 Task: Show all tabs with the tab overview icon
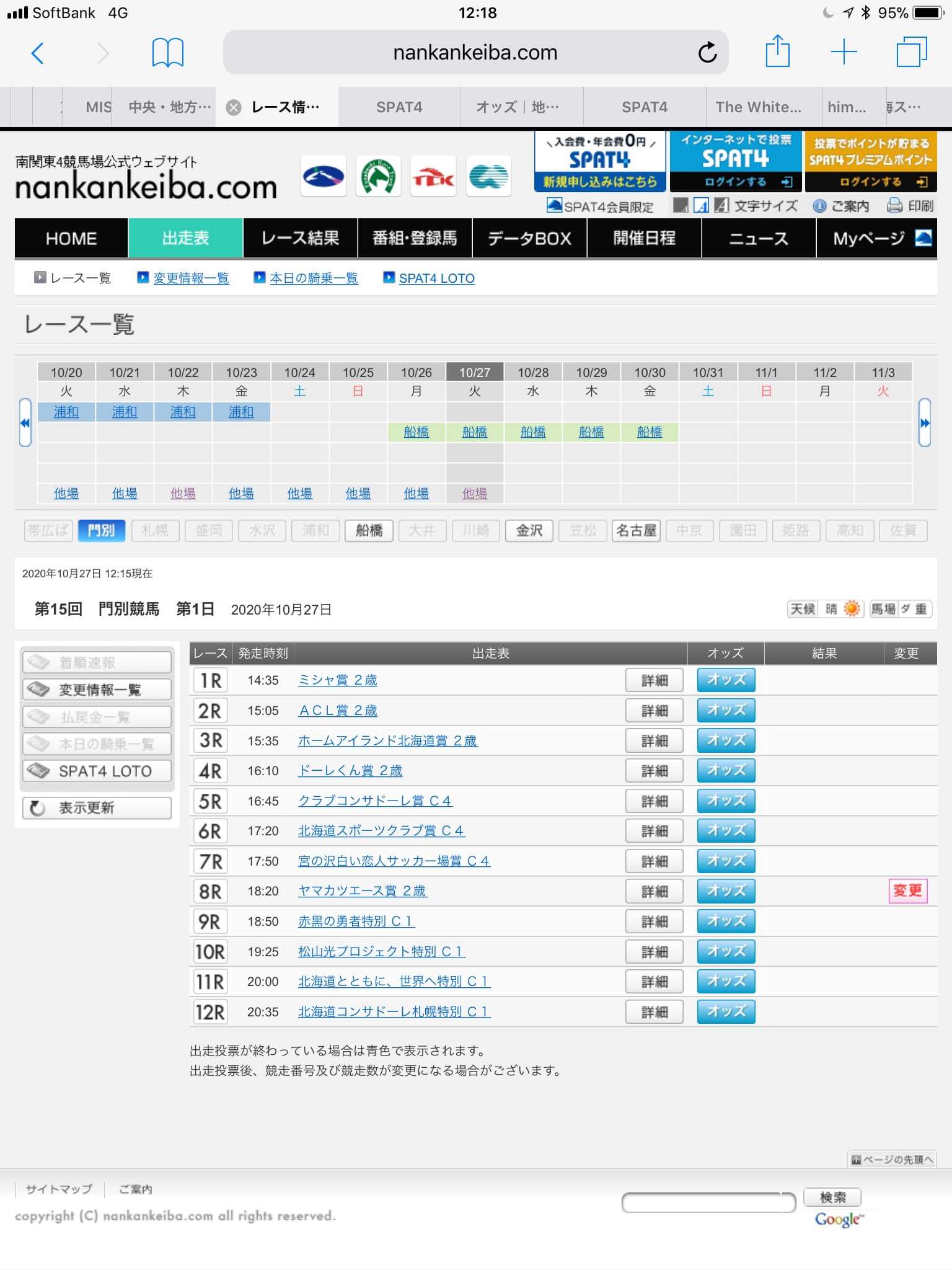[911, 52]
